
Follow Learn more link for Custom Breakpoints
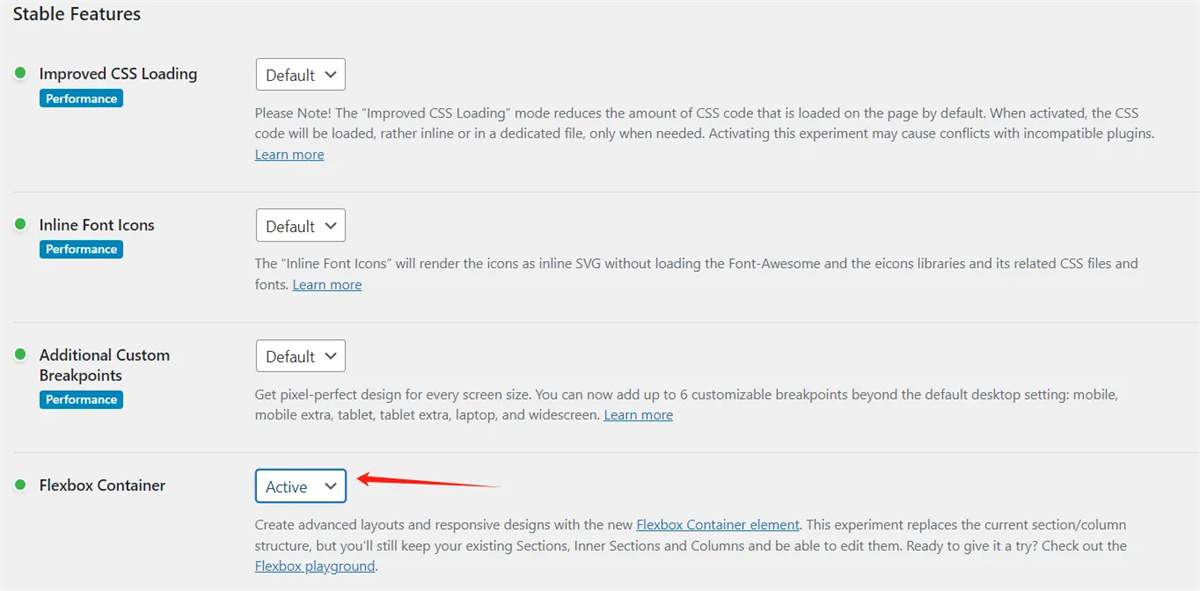638,414
